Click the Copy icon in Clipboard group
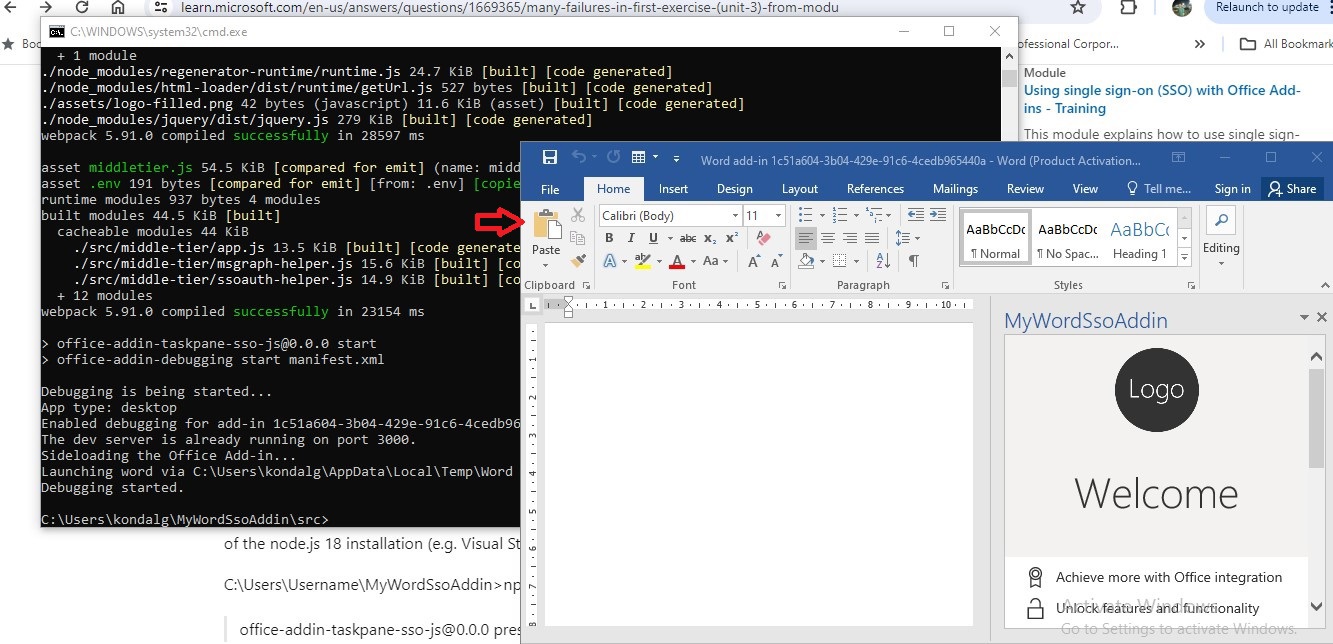Screen dimensions: 1333x644 [577, 238]
